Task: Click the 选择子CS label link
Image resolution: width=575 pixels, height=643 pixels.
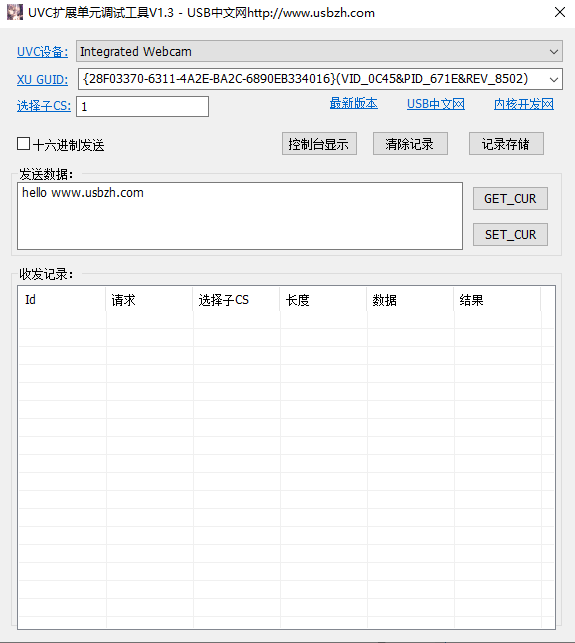Action: [43, 106]
